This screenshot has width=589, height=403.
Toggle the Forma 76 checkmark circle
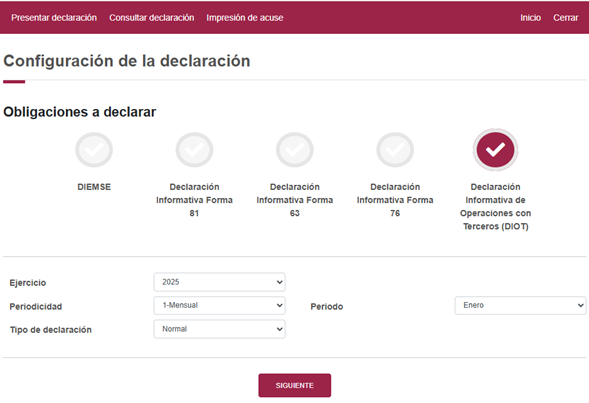click(x=395, y=150)
